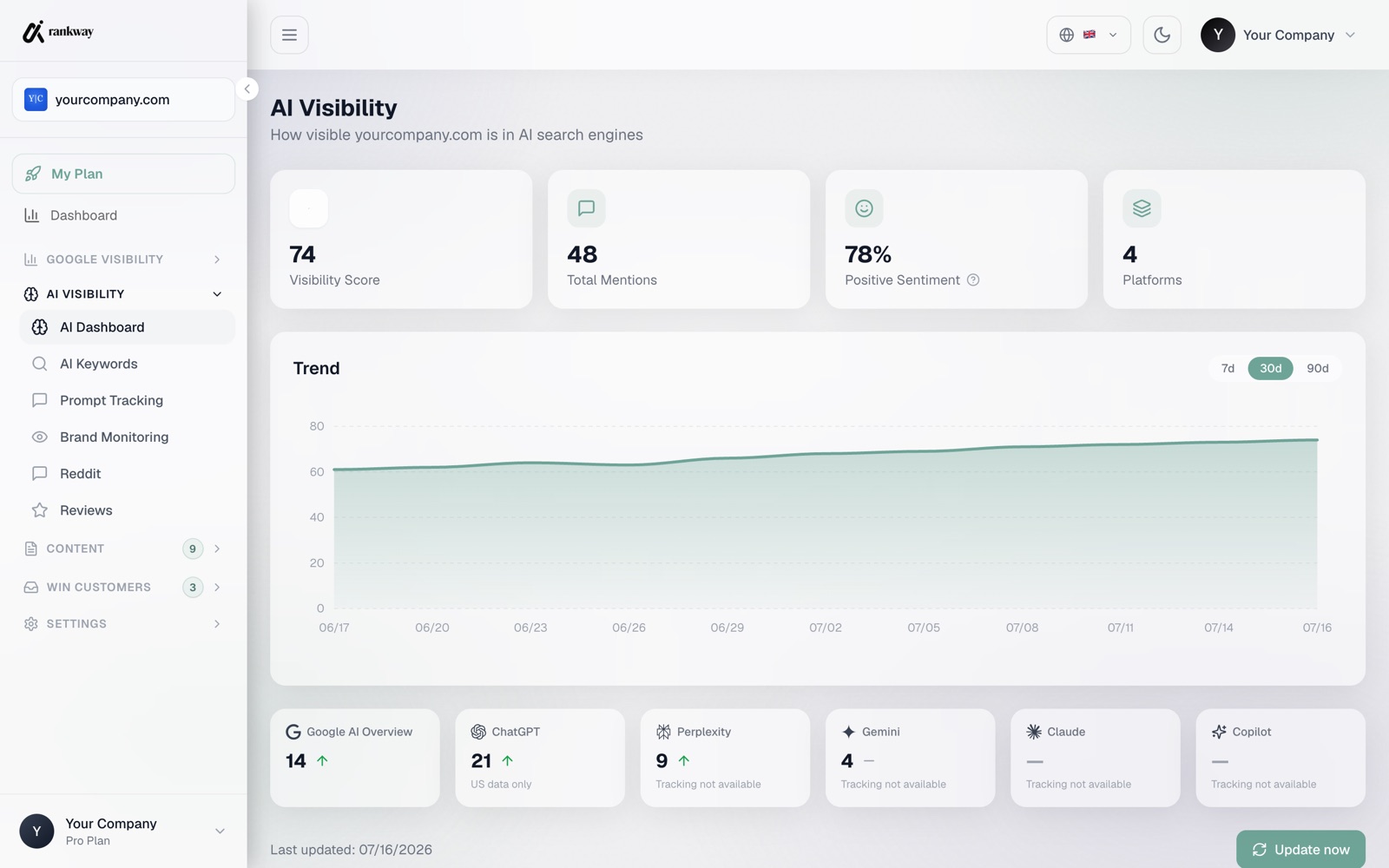The width and height of the screenshot is (1389, 868).
Task: Click the inbox icon beside WIN CUSTOMERS
Action: click(31, 588)
